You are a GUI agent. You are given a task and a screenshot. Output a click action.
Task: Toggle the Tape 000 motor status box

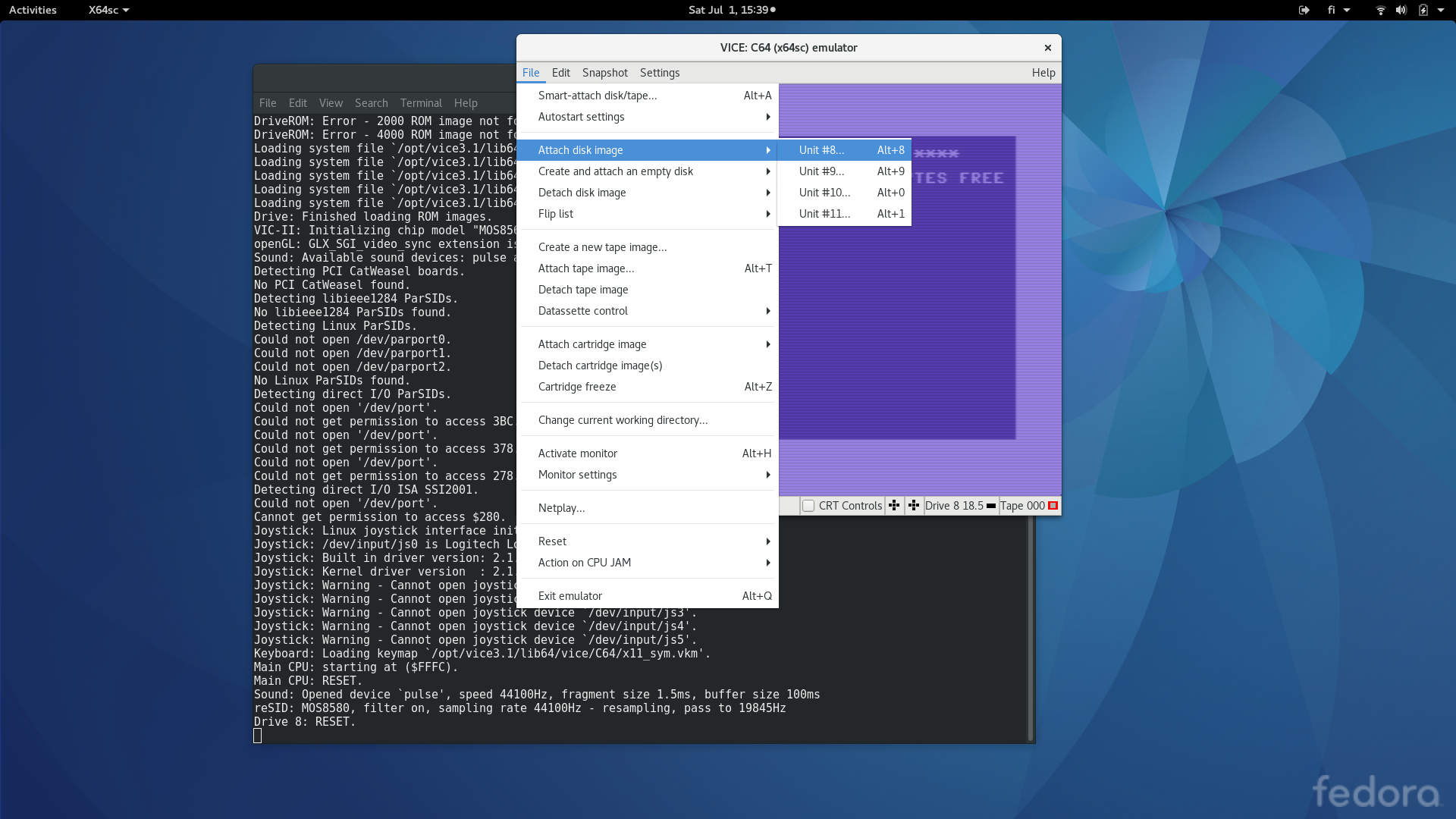click(x=1053, y=505)
